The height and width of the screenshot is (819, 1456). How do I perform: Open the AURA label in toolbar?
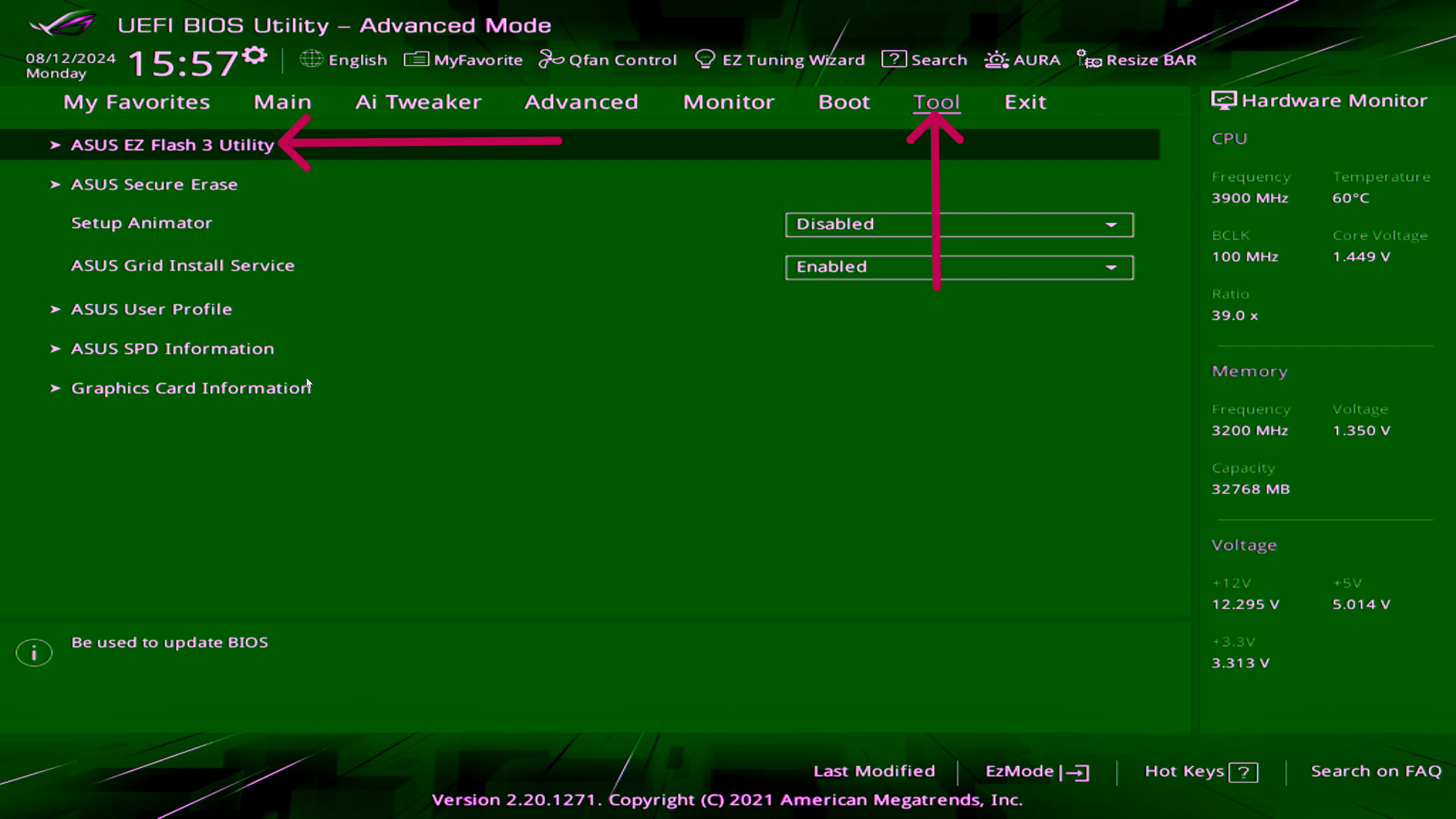(1037, 60)
